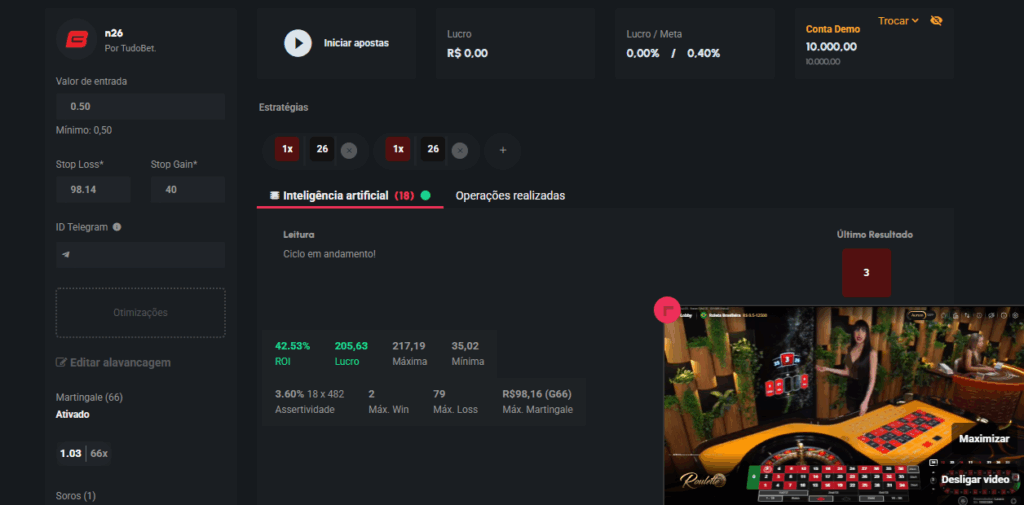
Task: Click the red Último Resultado tile 3
Action: [866, 273]
